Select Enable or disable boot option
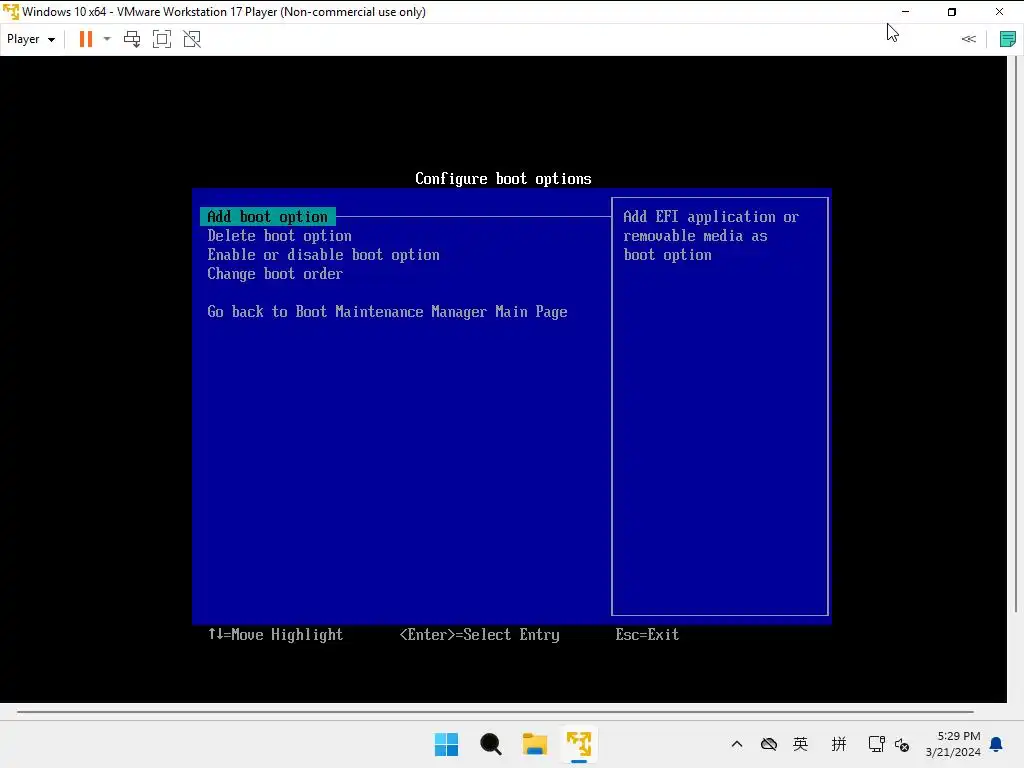The image size is (1024, 768). 323,255
